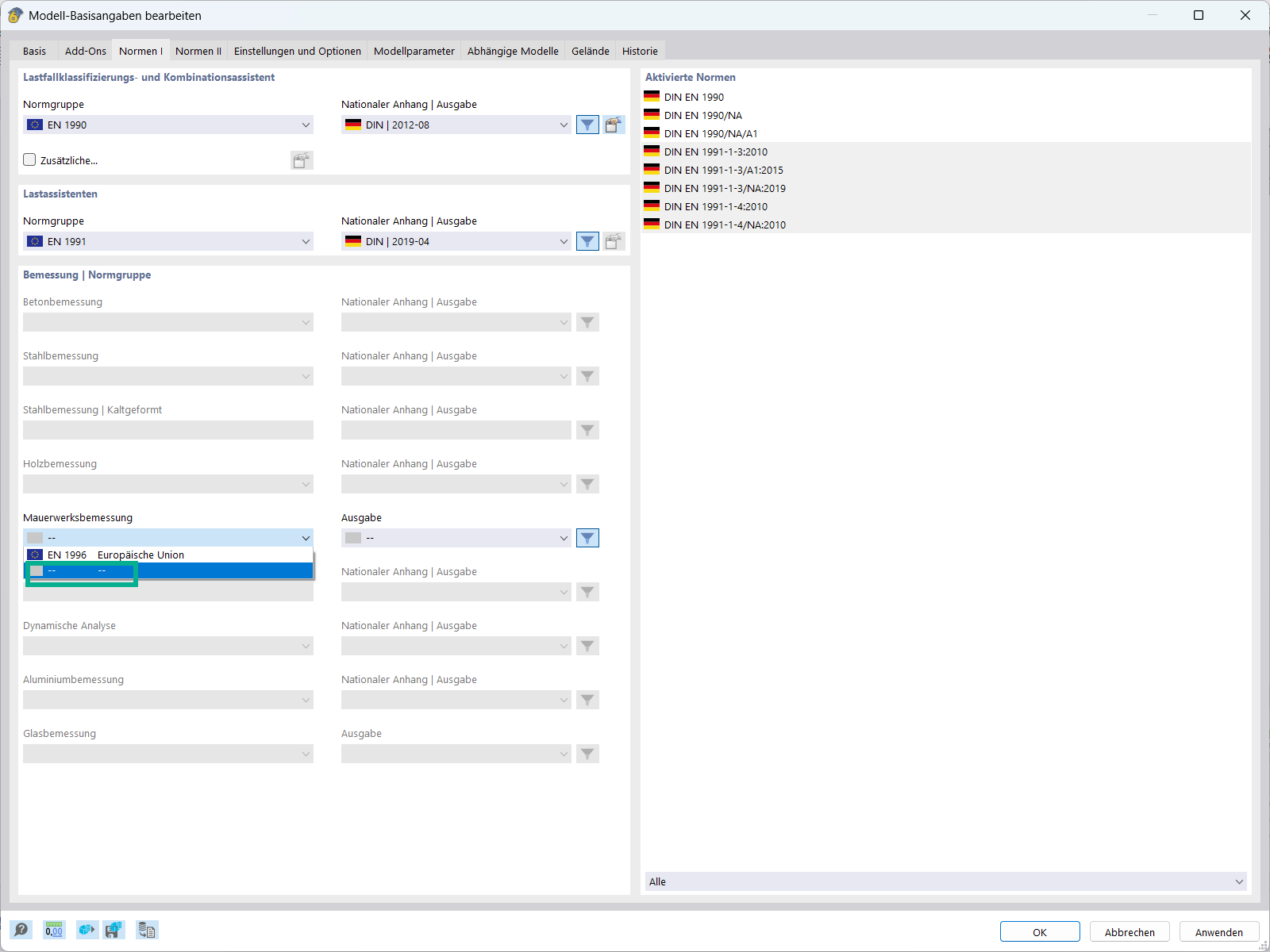Click the database copy-to-document icon
1270x952 pixels.
click(x=147, y=930)
